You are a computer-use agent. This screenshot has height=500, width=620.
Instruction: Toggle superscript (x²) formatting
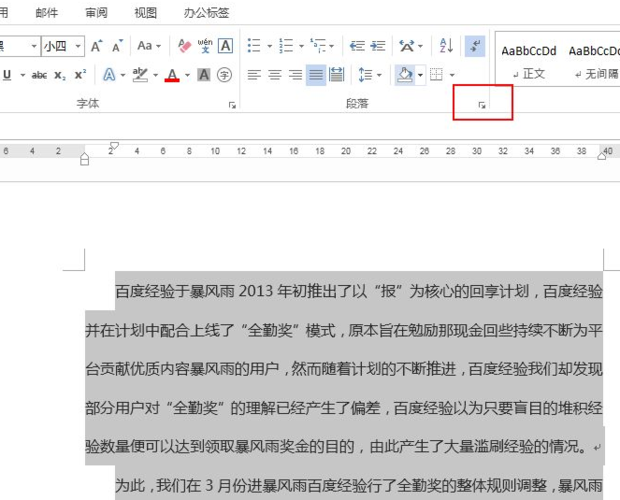(x=80, y=75)
